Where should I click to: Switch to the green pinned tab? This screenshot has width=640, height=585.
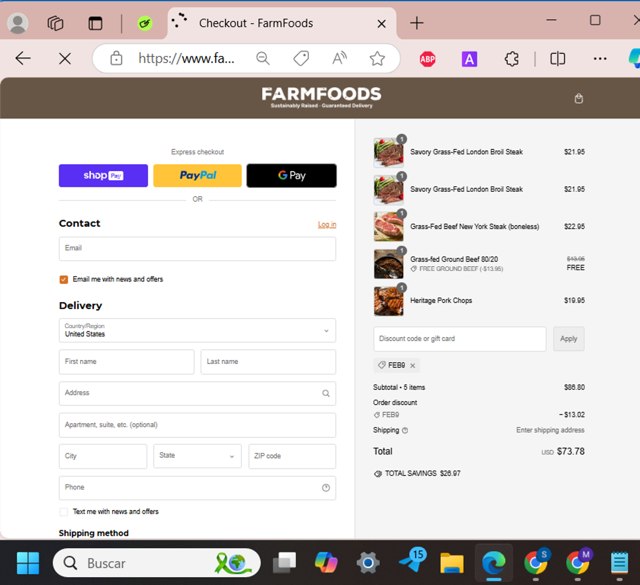coord(144,23)
